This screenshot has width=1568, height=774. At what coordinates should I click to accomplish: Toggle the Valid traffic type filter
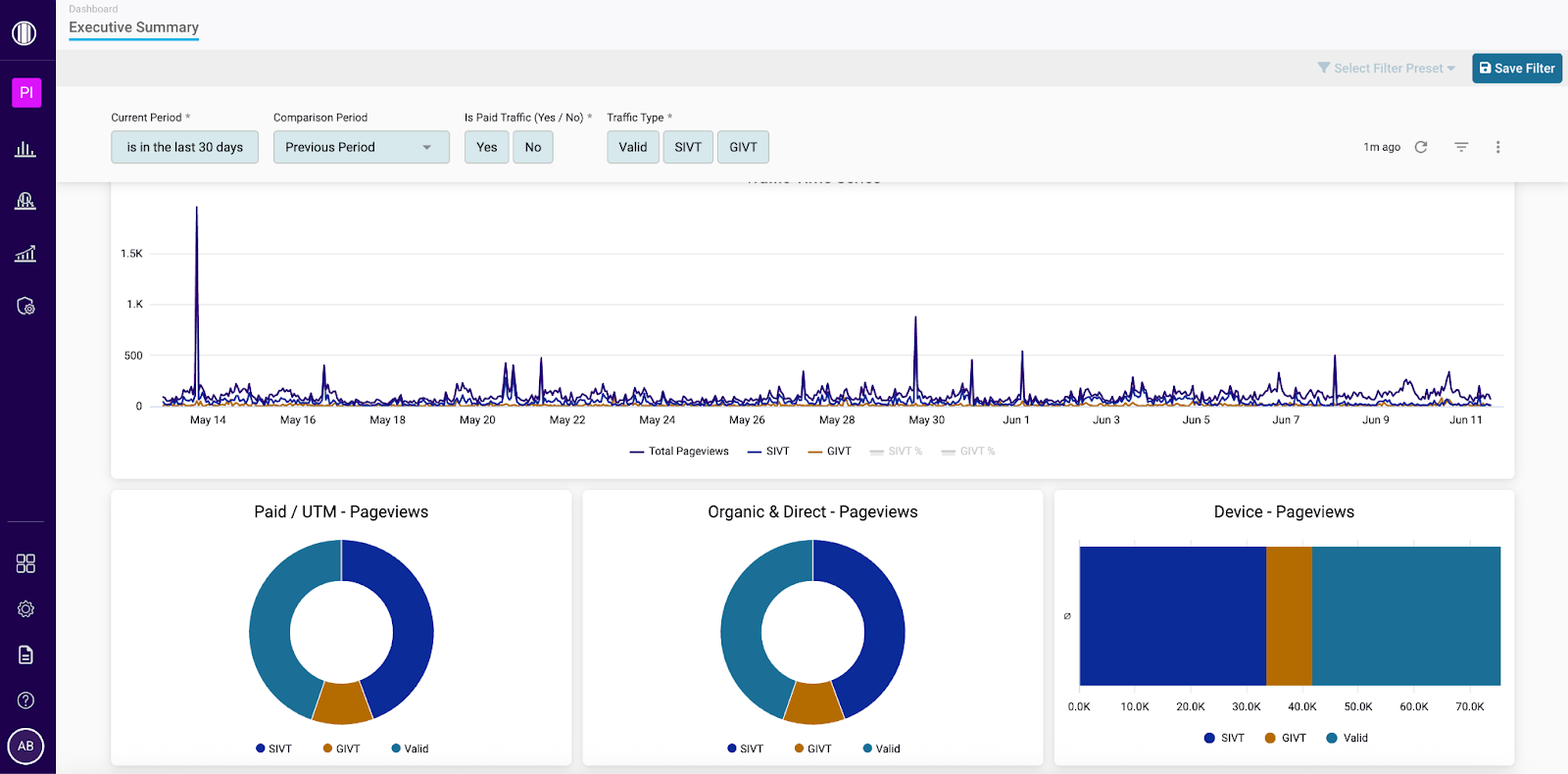tap(632, 147)
